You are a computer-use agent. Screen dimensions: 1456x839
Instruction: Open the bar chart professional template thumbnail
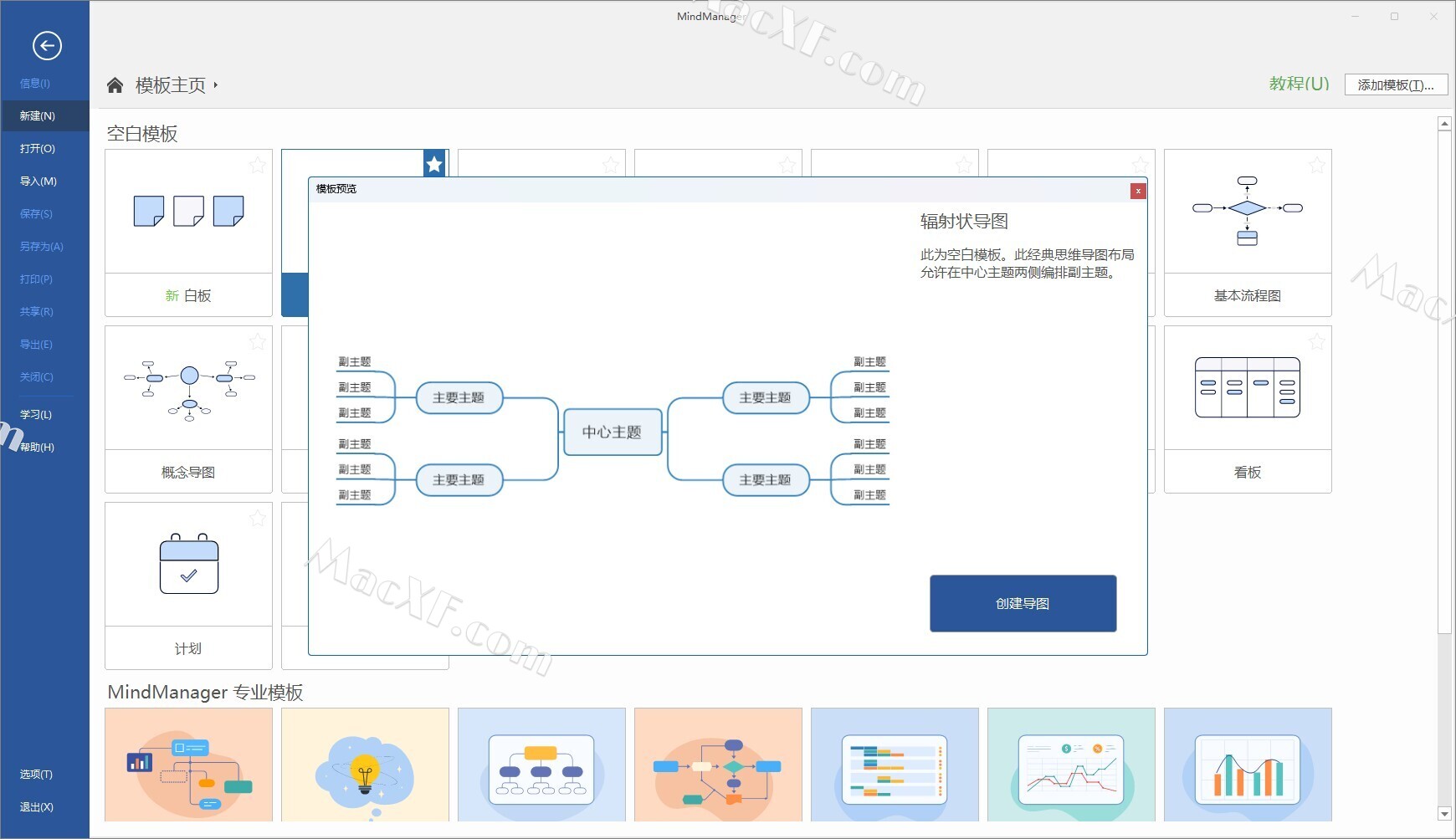[x=1248, y=765]
